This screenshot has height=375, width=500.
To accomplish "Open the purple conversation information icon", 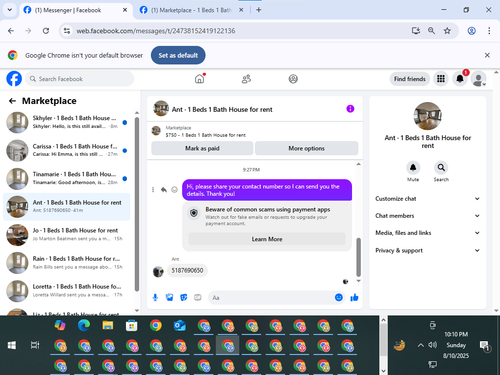I will click(x=350, y=109).
